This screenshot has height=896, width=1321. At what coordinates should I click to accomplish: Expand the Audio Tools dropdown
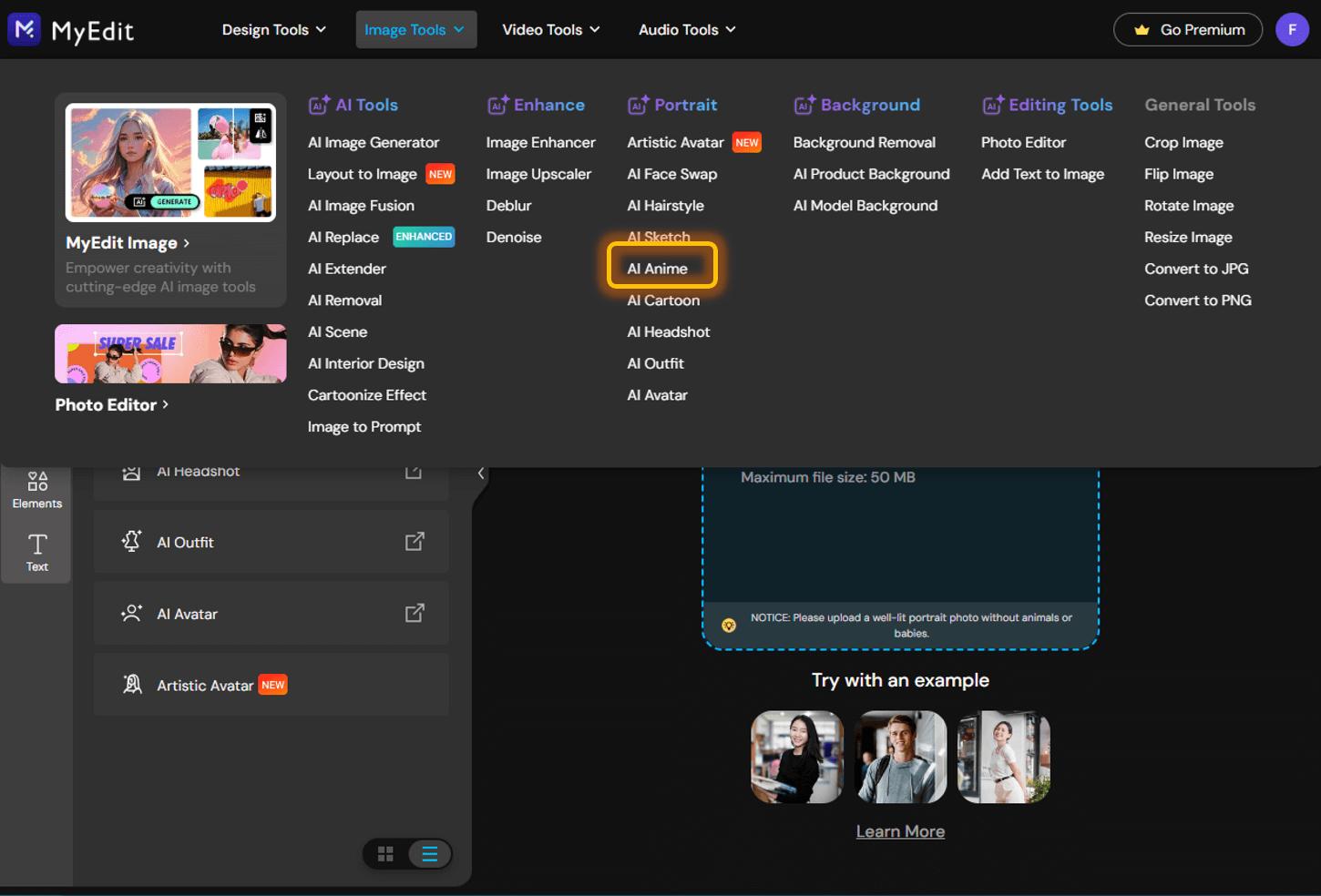687,30
